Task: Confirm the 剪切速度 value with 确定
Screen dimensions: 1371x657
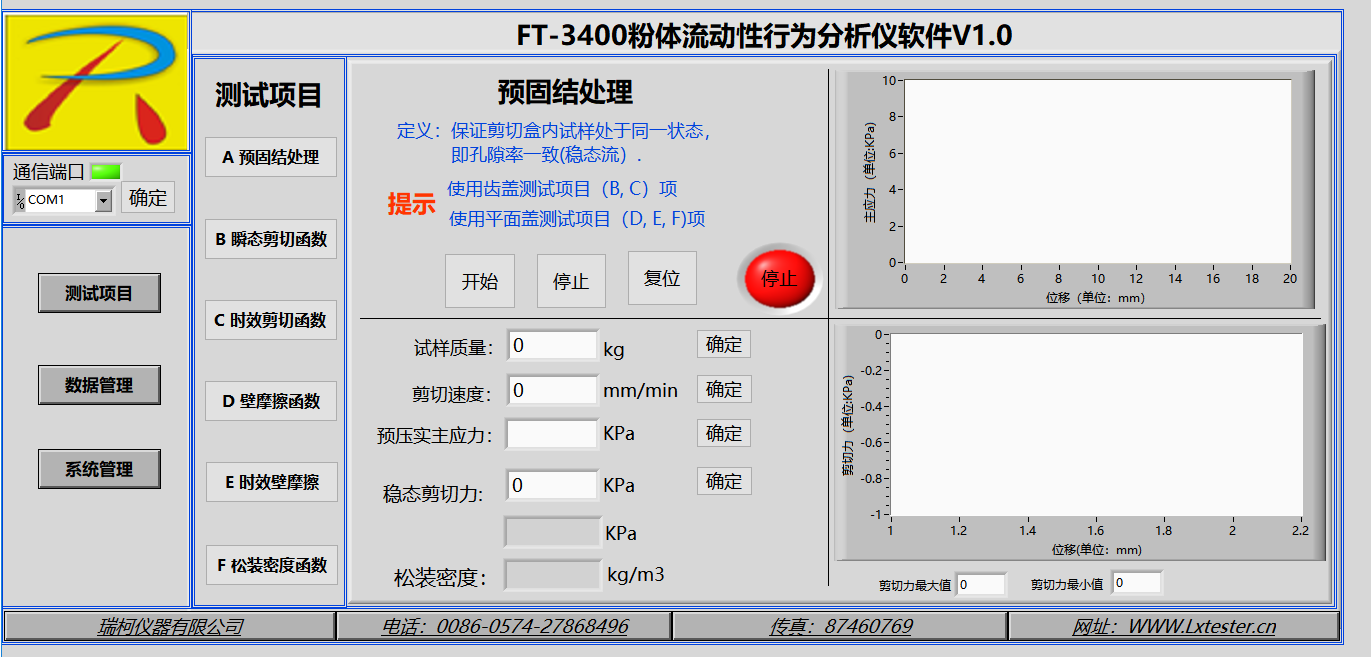Action: click(x=723, y=389)
